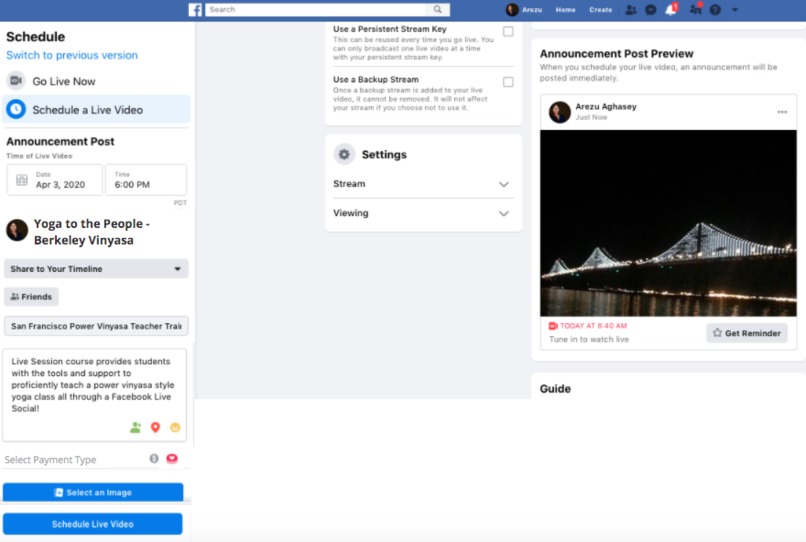Image resolution: width=806 pixels, height=542 pixels.
Task: Enable Use a Persistent Stream Key checkbox
Action: [x=508, y=31]
